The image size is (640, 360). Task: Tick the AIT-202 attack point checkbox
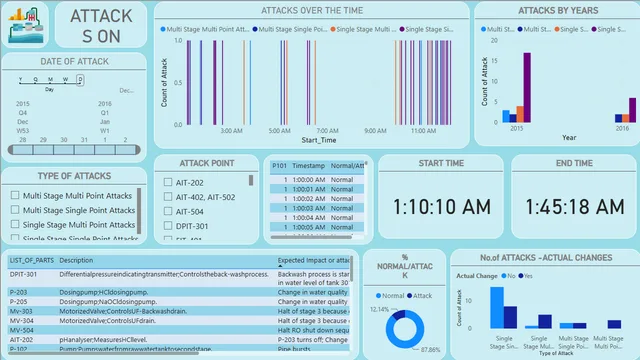(168, 182)
